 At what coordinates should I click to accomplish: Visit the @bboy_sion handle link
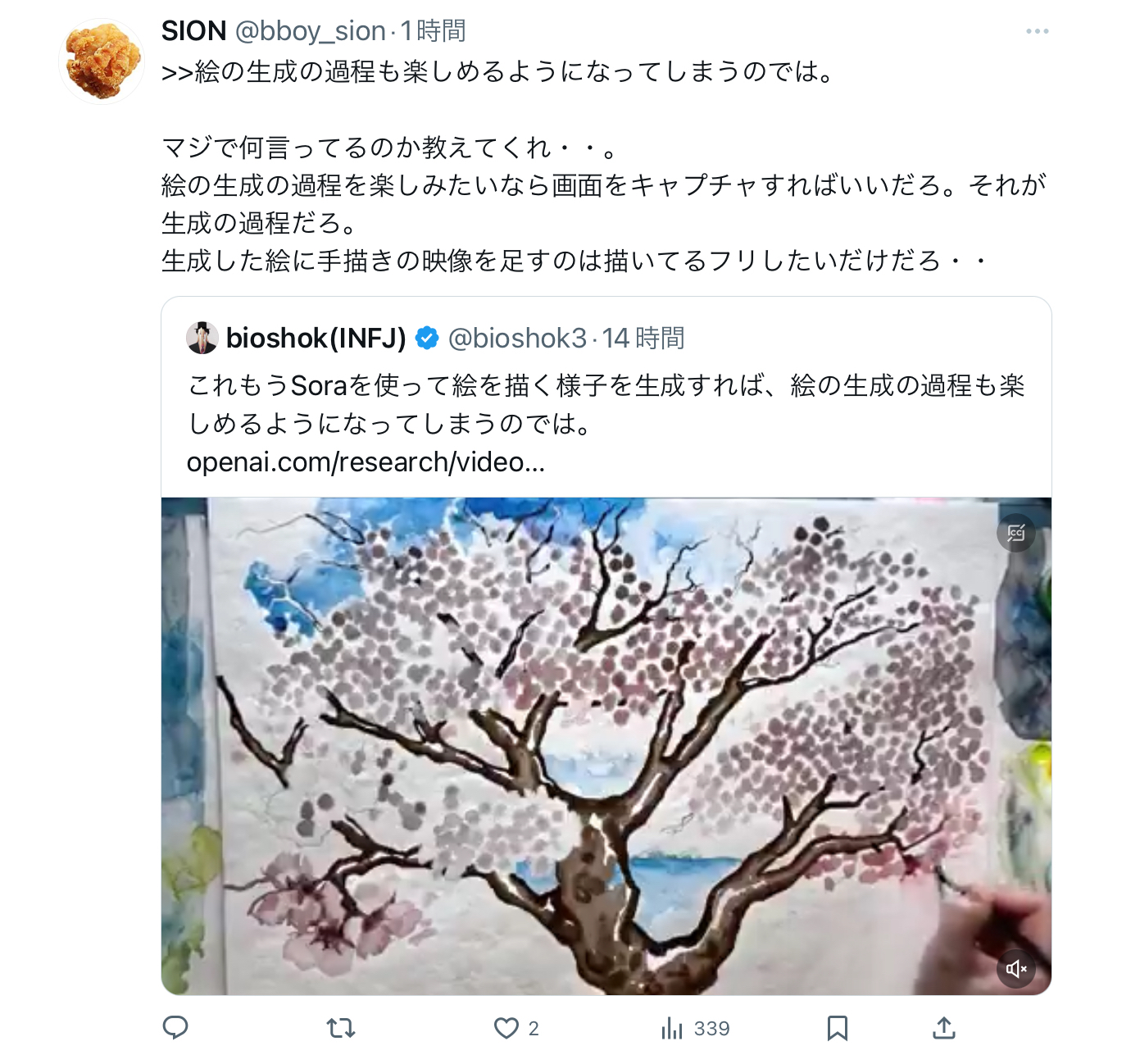coord(310,31)
